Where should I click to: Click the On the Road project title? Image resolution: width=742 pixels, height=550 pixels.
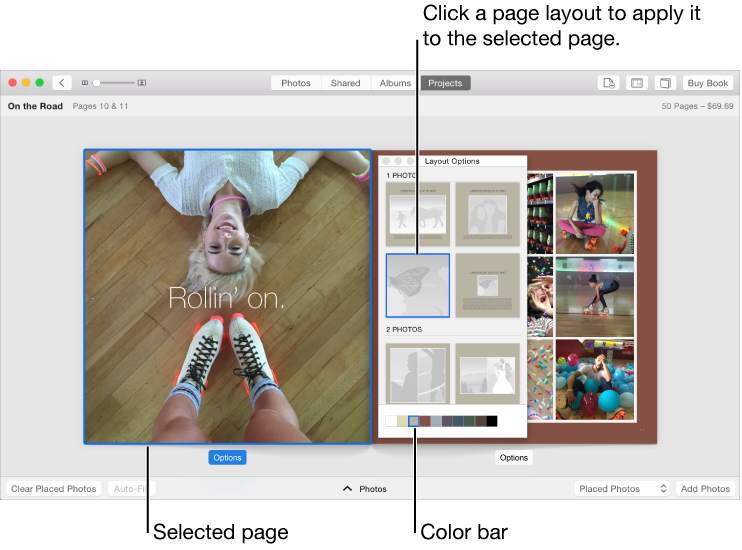point(35,106)
